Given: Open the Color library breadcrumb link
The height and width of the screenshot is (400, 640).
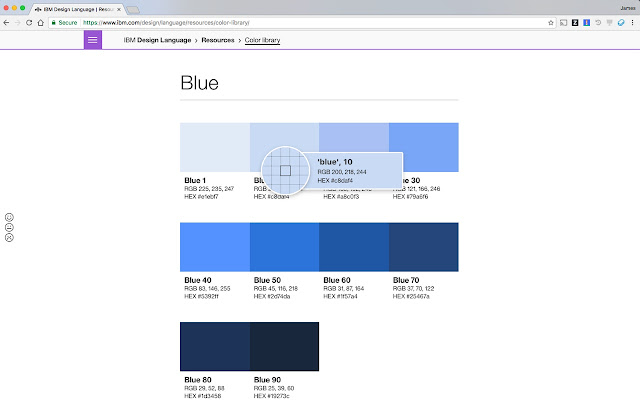Looking at the screenshot, I should point(262,40).
